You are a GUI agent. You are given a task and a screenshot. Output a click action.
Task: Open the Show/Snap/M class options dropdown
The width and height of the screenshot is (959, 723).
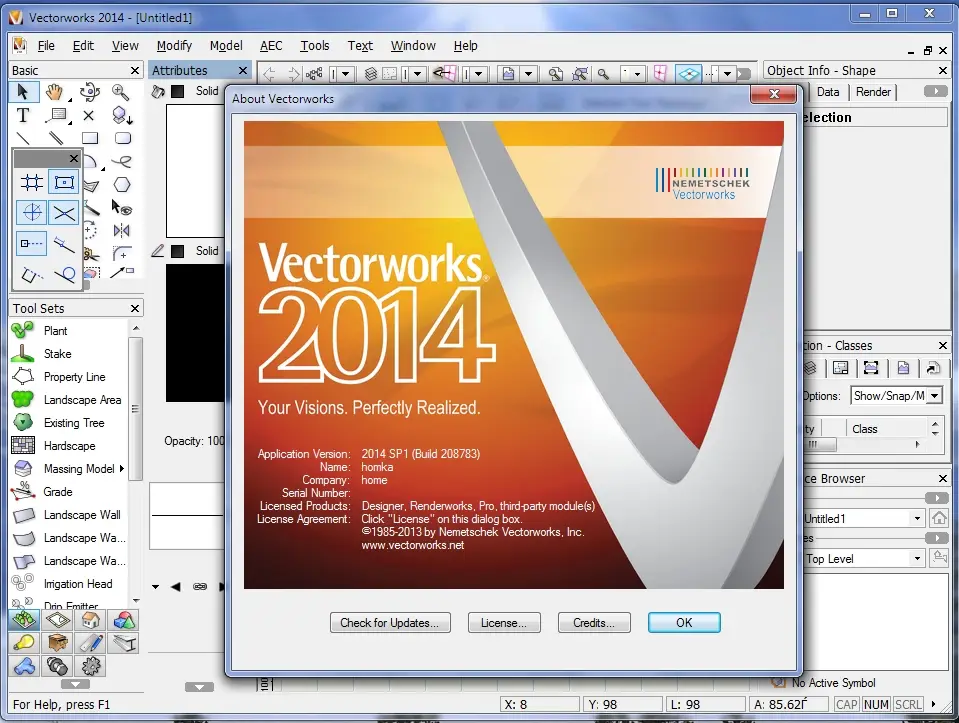point(935,396)
